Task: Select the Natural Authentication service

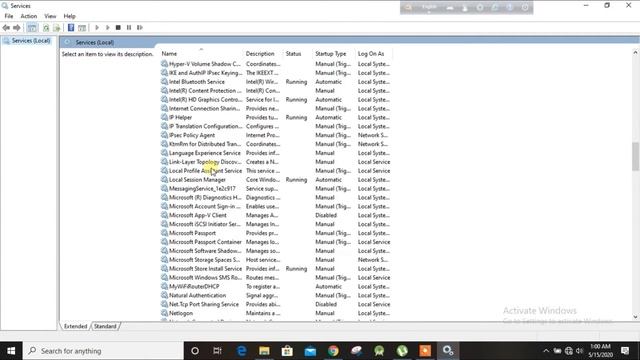Action: coord(276,296)
